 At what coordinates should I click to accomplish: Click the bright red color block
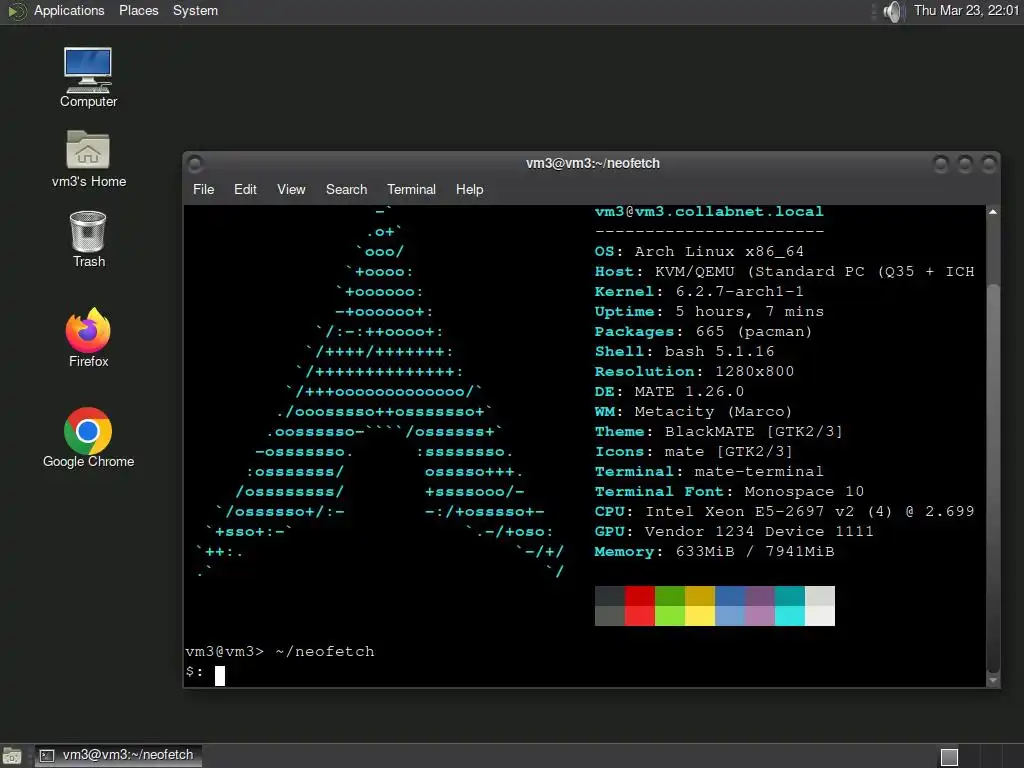(x=640, y=616)
